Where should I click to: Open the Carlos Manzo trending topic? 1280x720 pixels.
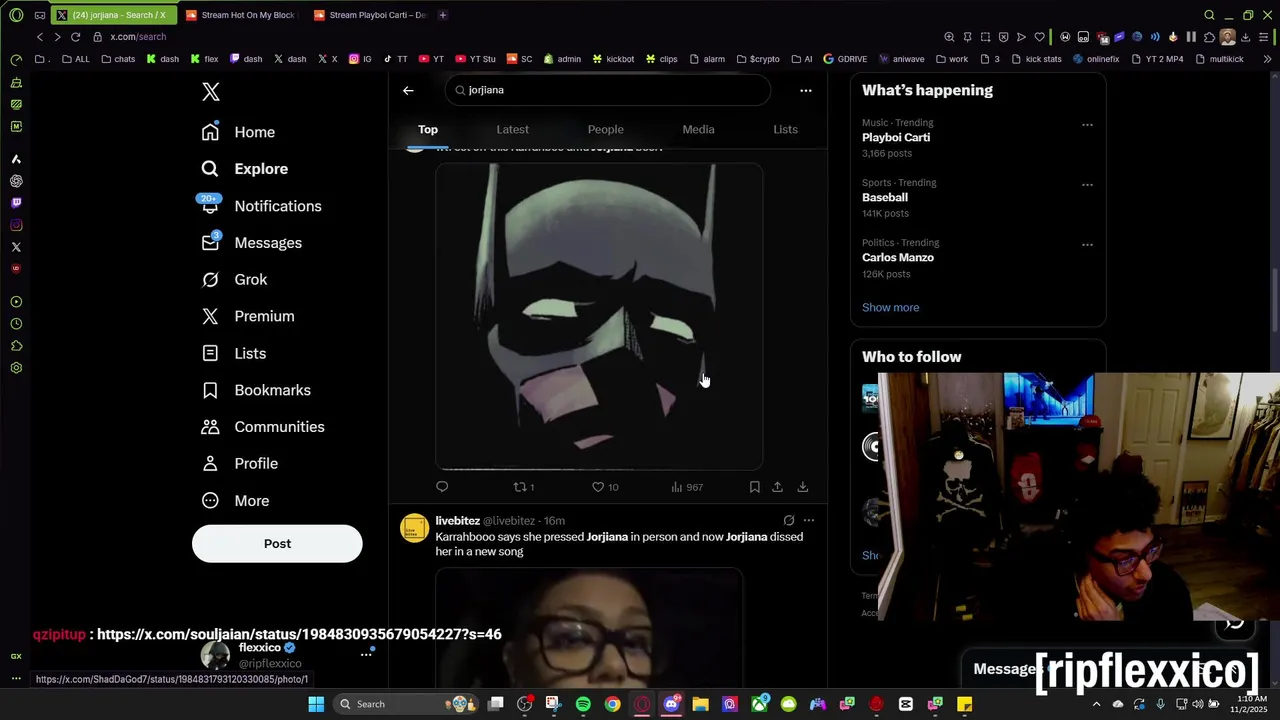898,257
